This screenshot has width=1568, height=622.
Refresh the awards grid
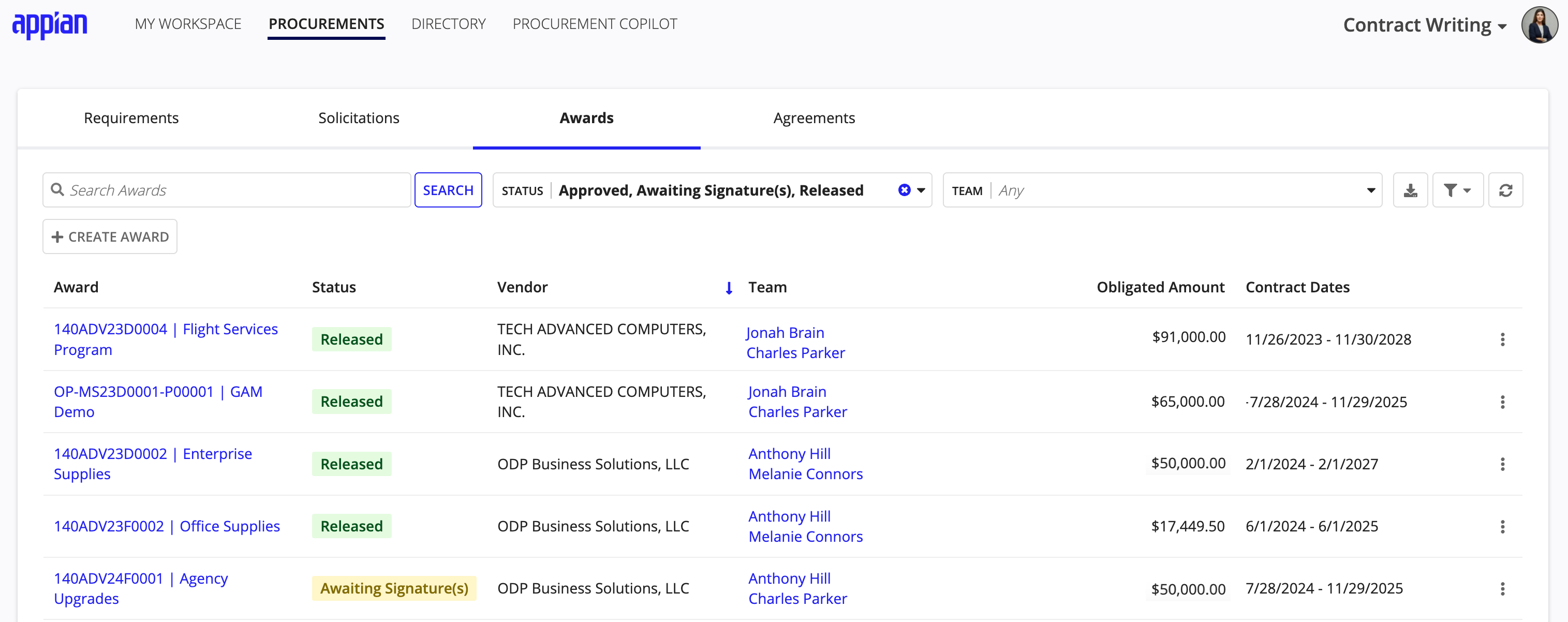[x=1505, y=190]
